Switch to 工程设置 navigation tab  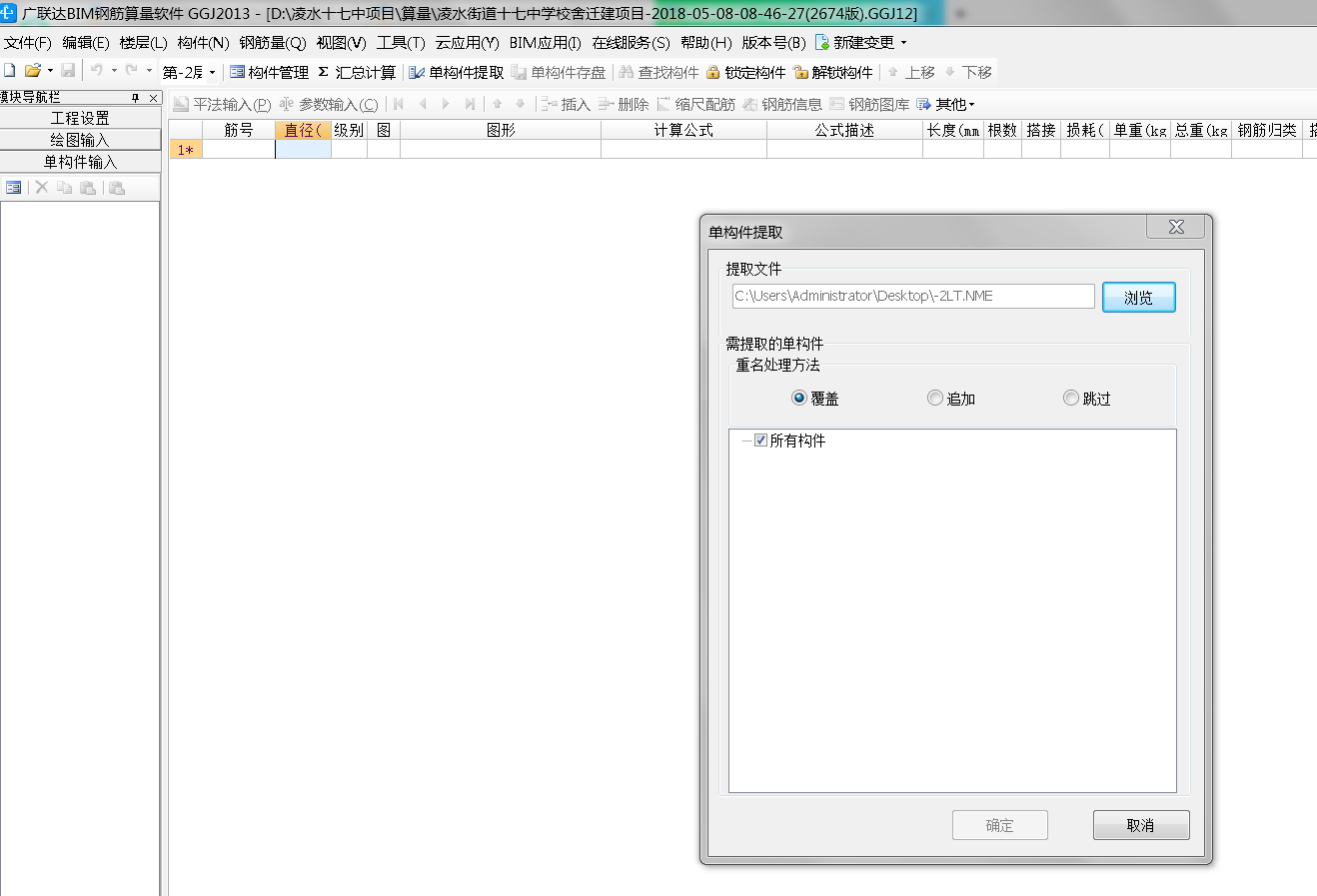click(x=80, y=118)
